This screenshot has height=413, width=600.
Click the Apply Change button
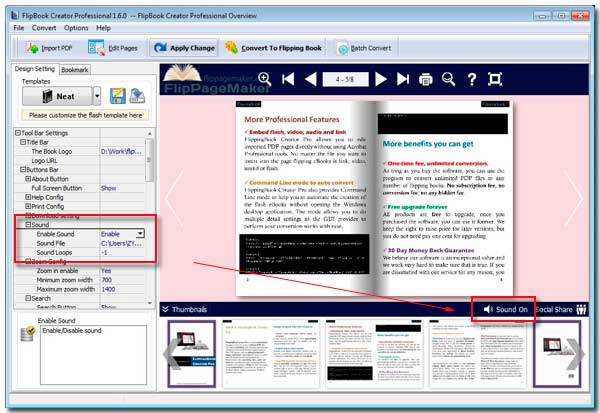[x=184, y=48]
